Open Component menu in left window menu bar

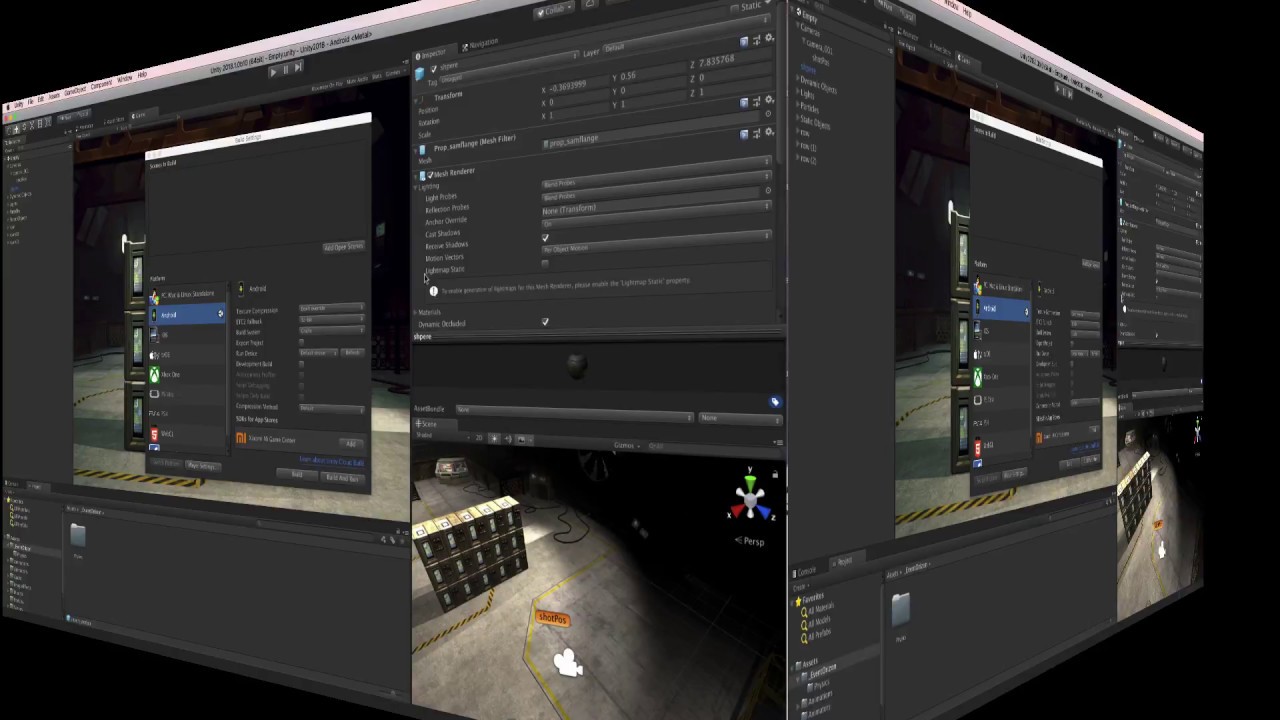102,86
